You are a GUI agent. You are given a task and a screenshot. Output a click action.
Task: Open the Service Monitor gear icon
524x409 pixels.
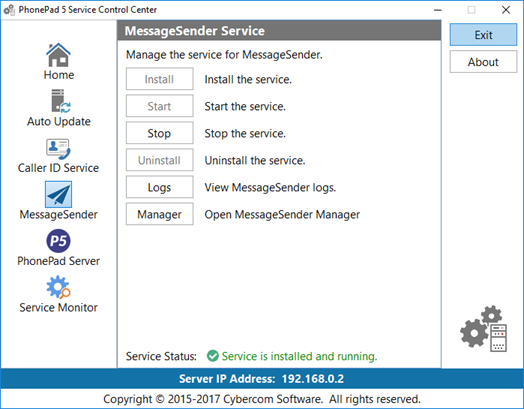(58, 287)
